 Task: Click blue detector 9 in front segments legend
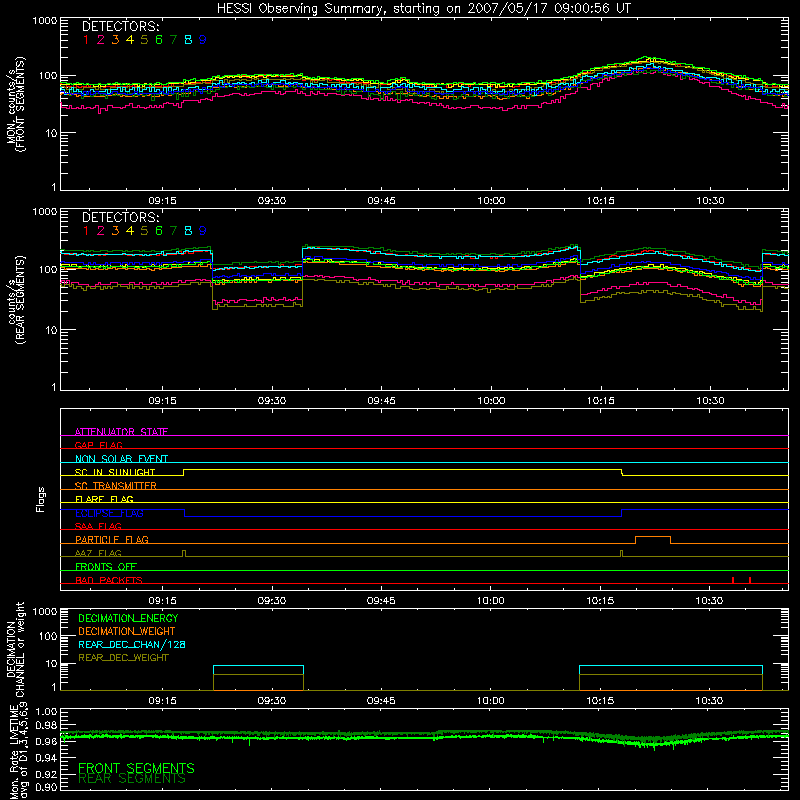(x=203, y=40)
